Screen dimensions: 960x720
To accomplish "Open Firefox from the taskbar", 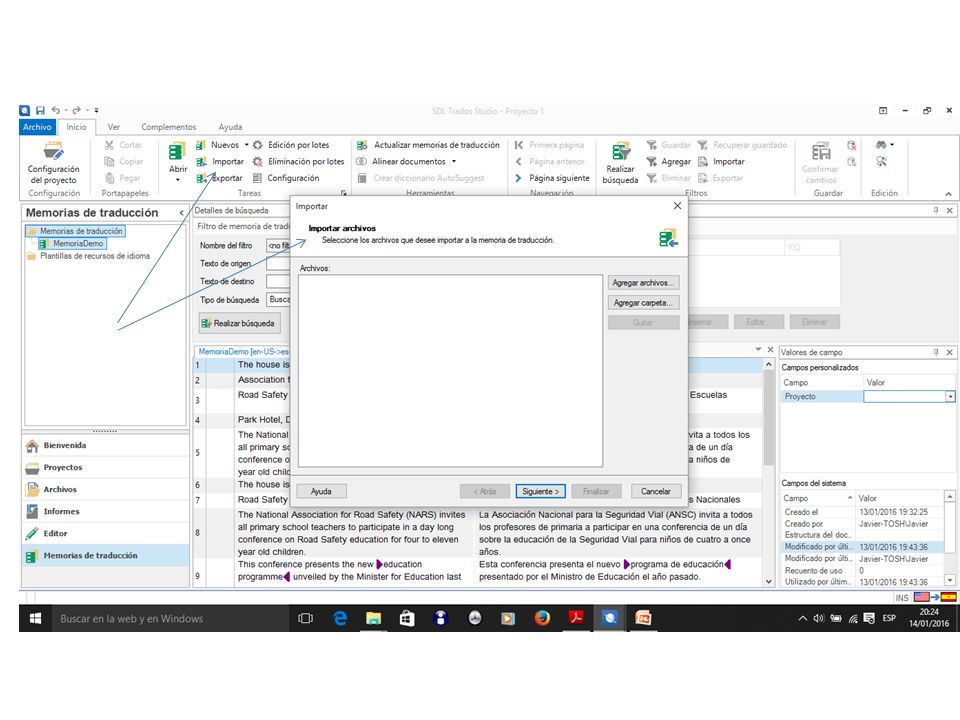I will pyautogui.click(x=541, y=618).
